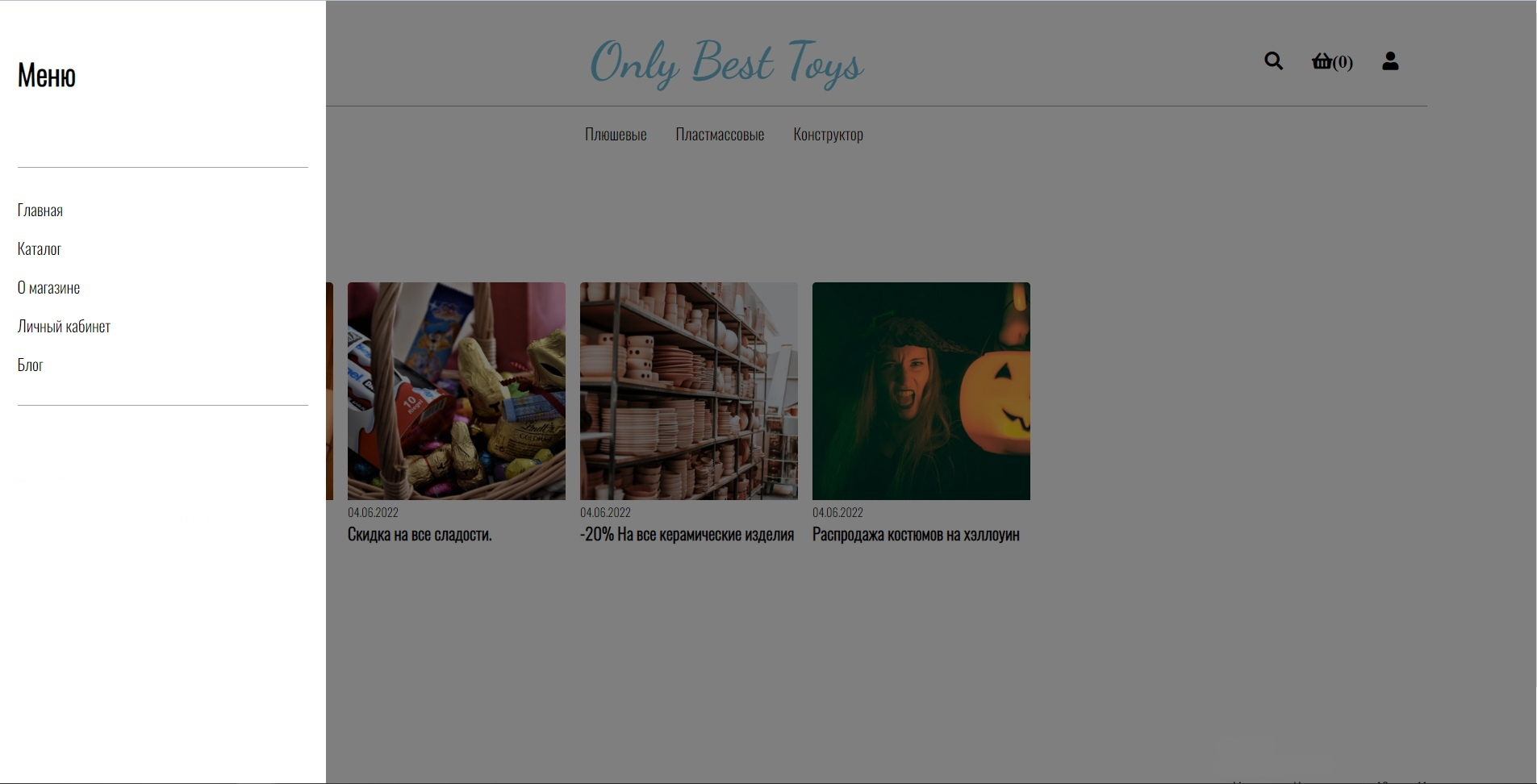
Task: Open article Распродажа костюмов на хэллоуин
Action: pos(916,535)
